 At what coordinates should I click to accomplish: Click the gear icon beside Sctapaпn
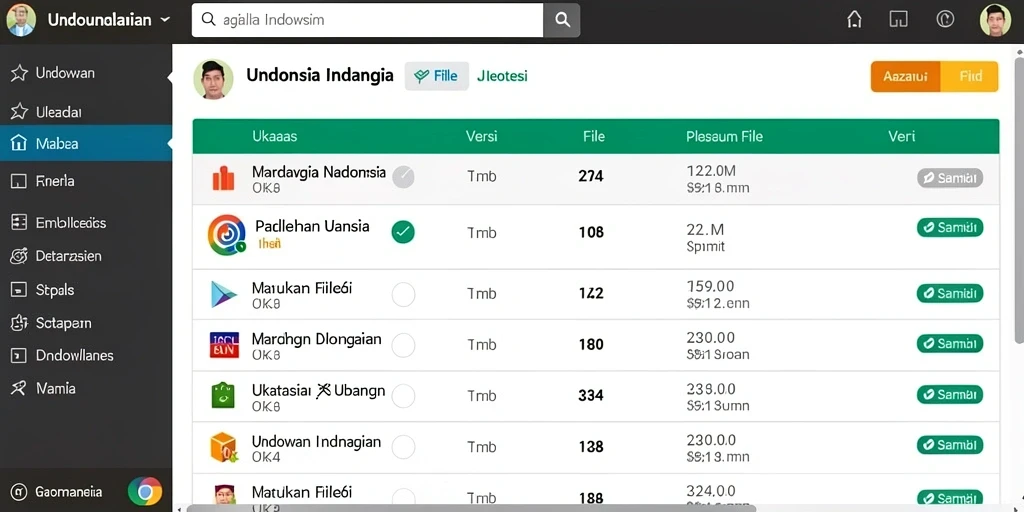(19, 323)
